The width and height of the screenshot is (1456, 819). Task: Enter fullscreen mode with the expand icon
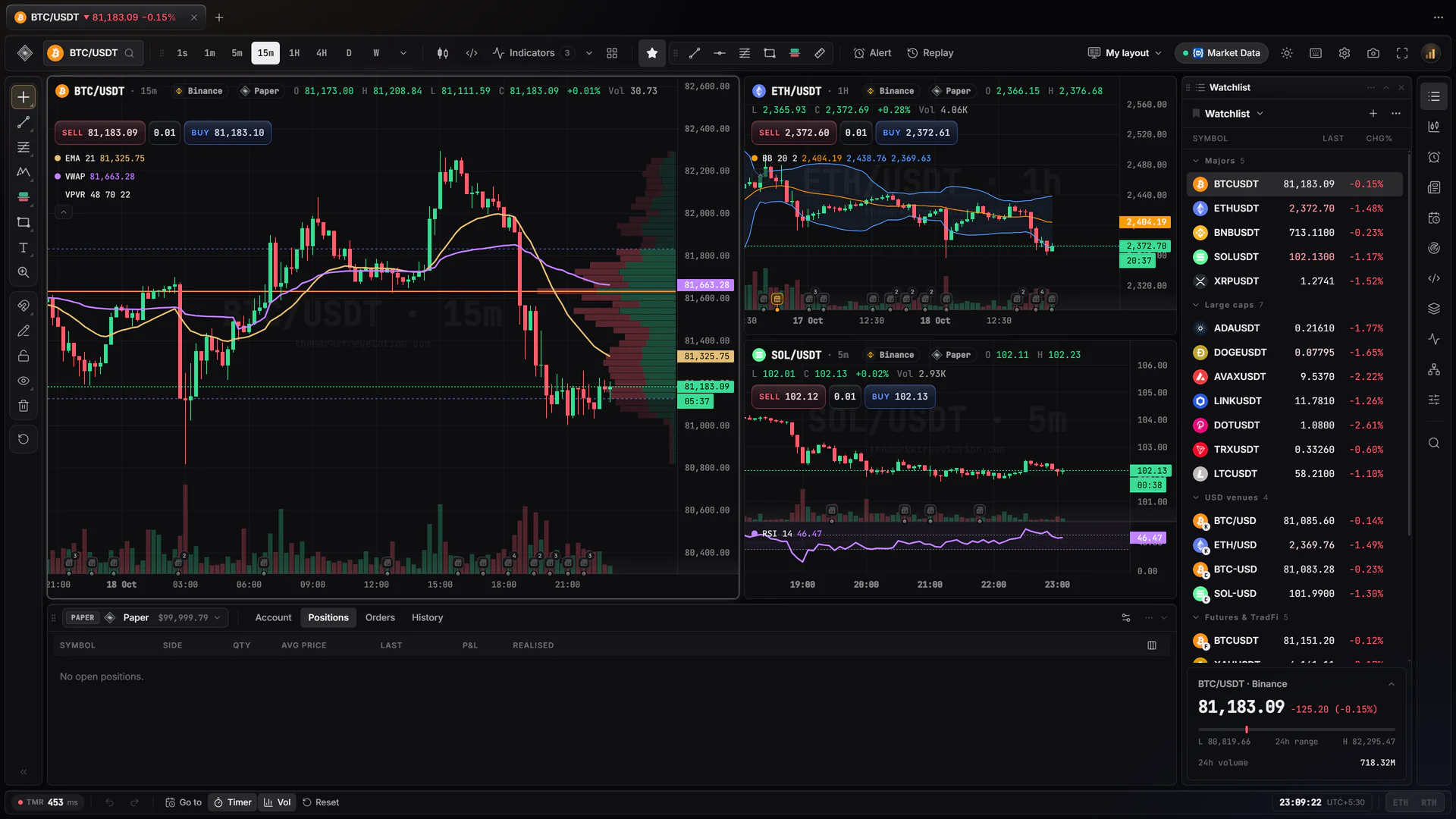1402,53
